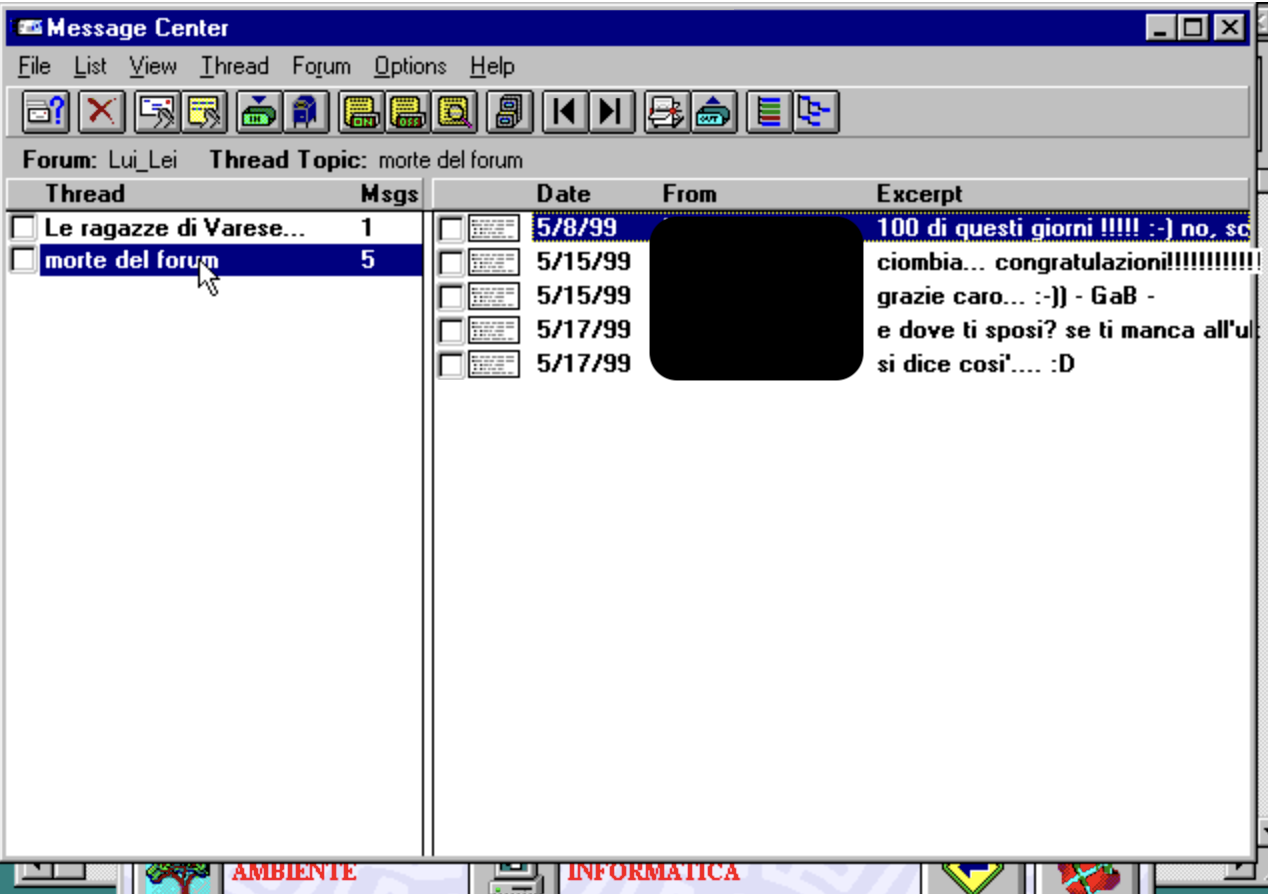
Task: Click the colored lines list view icon
Action: 769,111
